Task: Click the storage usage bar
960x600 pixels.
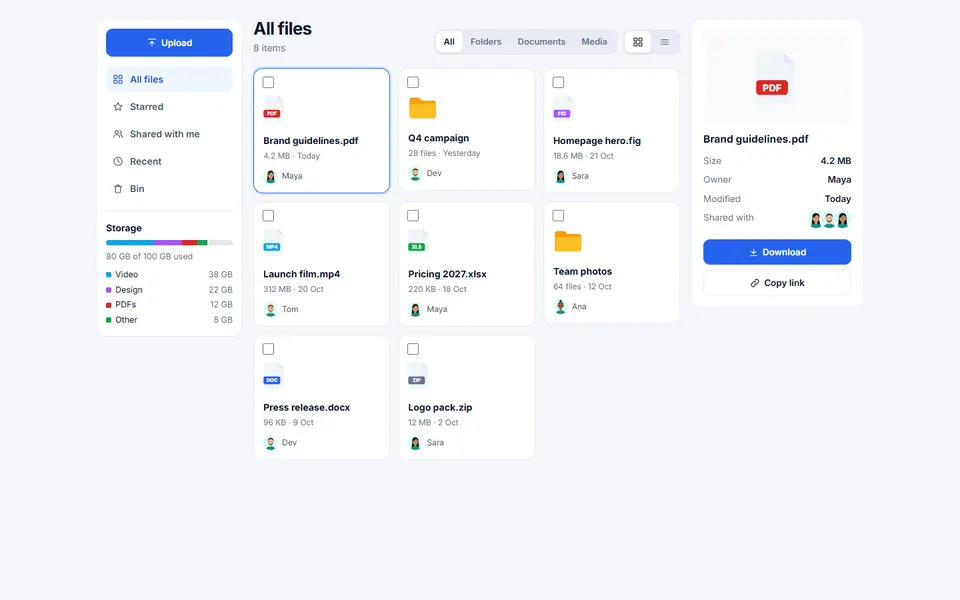Action: coord(169,243)
